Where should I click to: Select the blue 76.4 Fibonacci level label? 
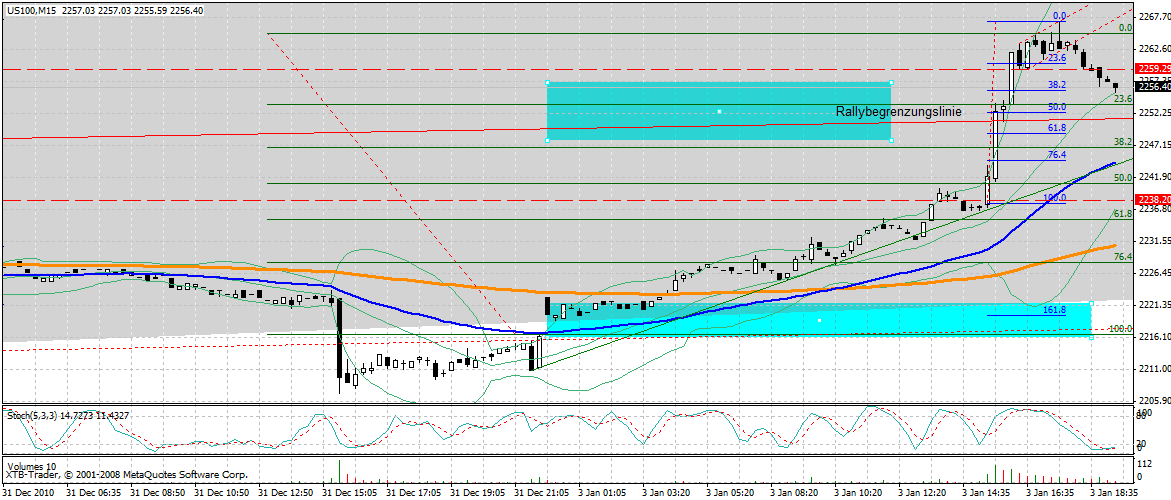(1056, 155)
